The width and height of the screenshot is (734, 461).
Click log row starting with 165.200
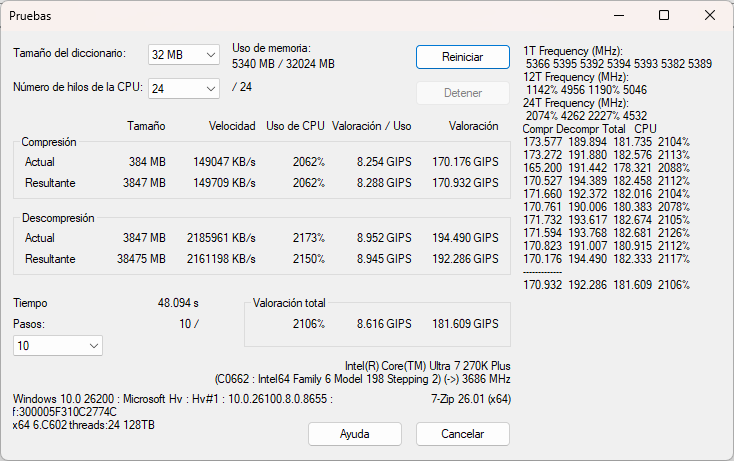(607, 168)
